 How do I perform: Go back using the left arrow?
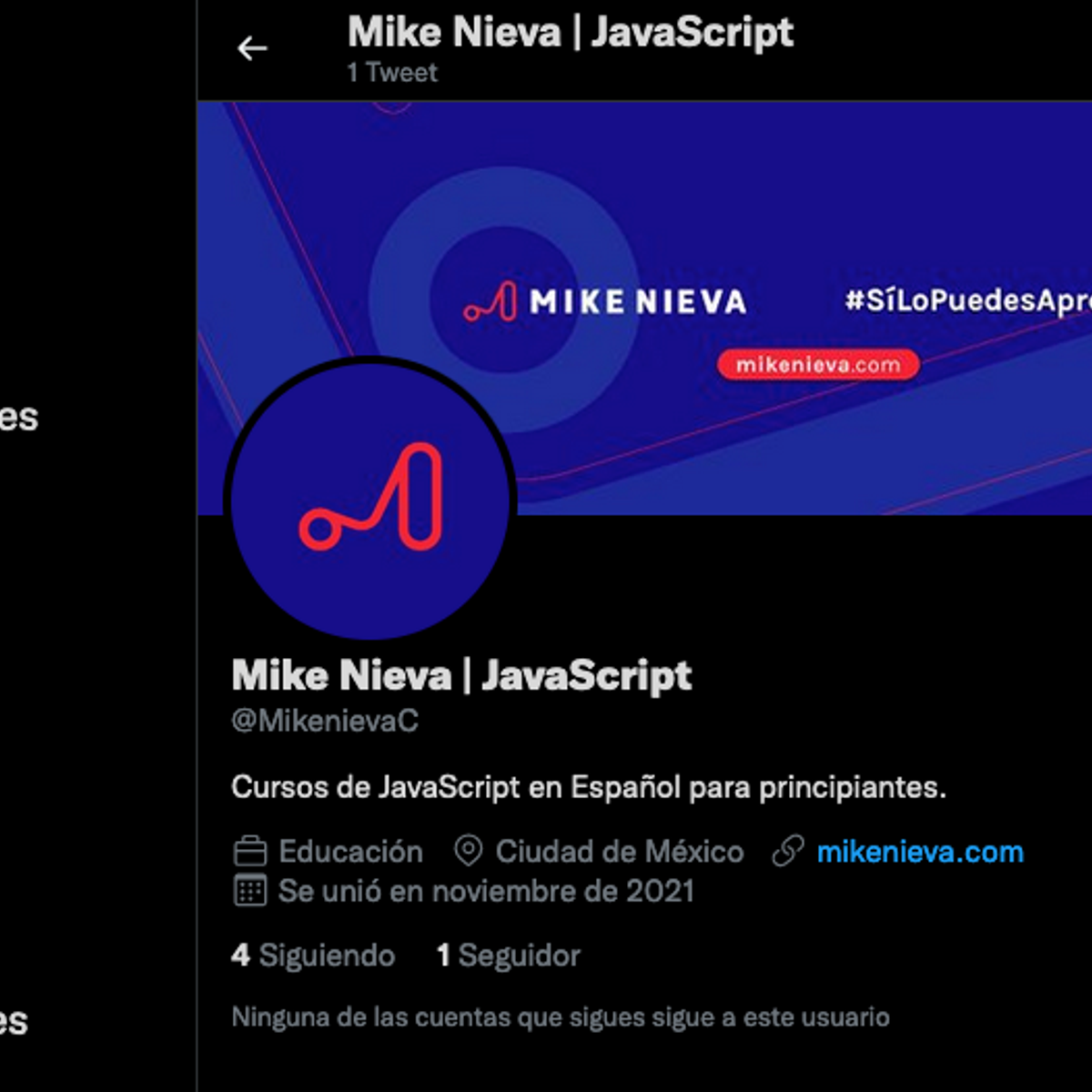tap(252, 48)
